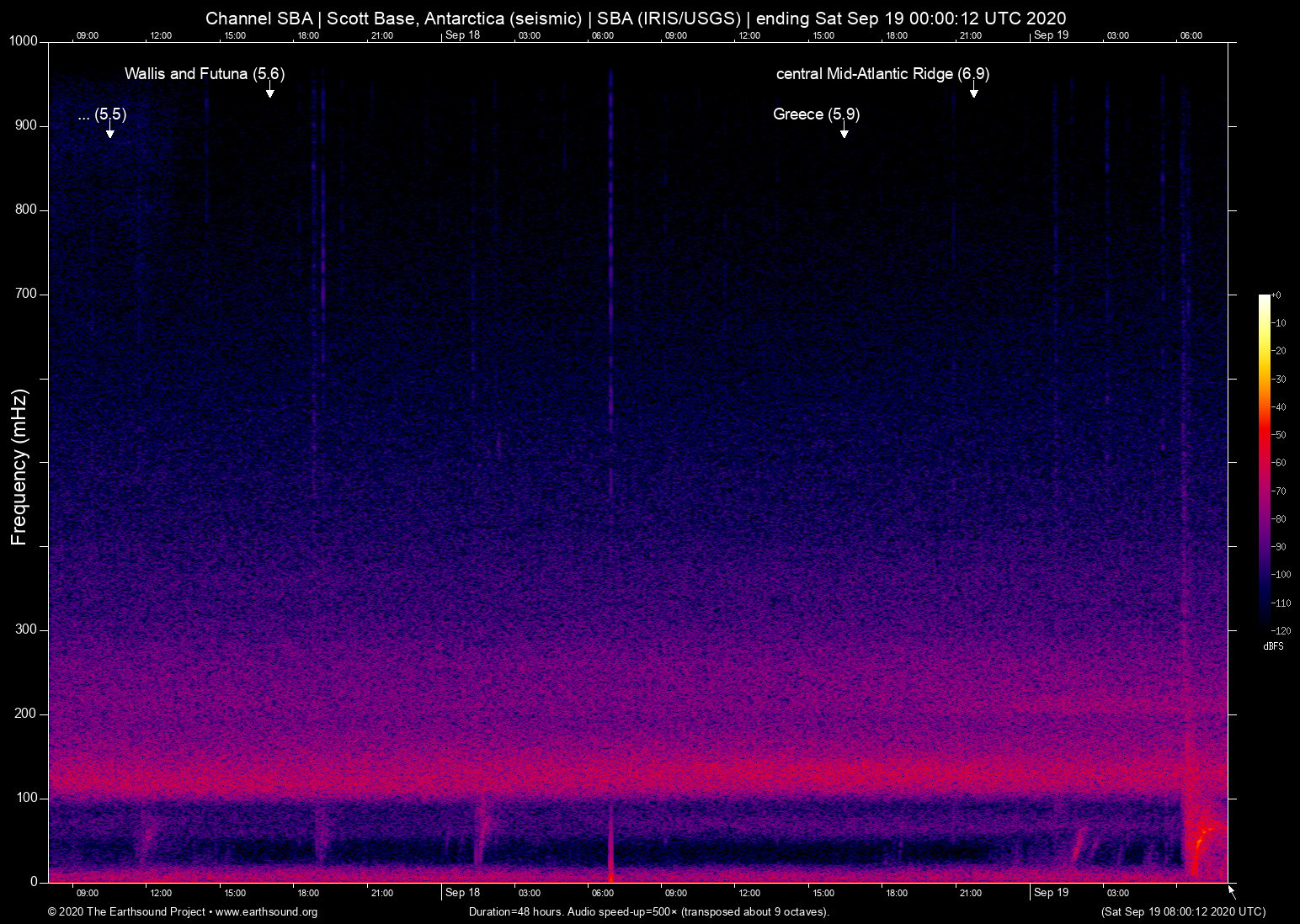1300x924 pixels.
Task: Click the arrow under central Mid-Atlantic Ridge label
Action: (x=974, y=92)
